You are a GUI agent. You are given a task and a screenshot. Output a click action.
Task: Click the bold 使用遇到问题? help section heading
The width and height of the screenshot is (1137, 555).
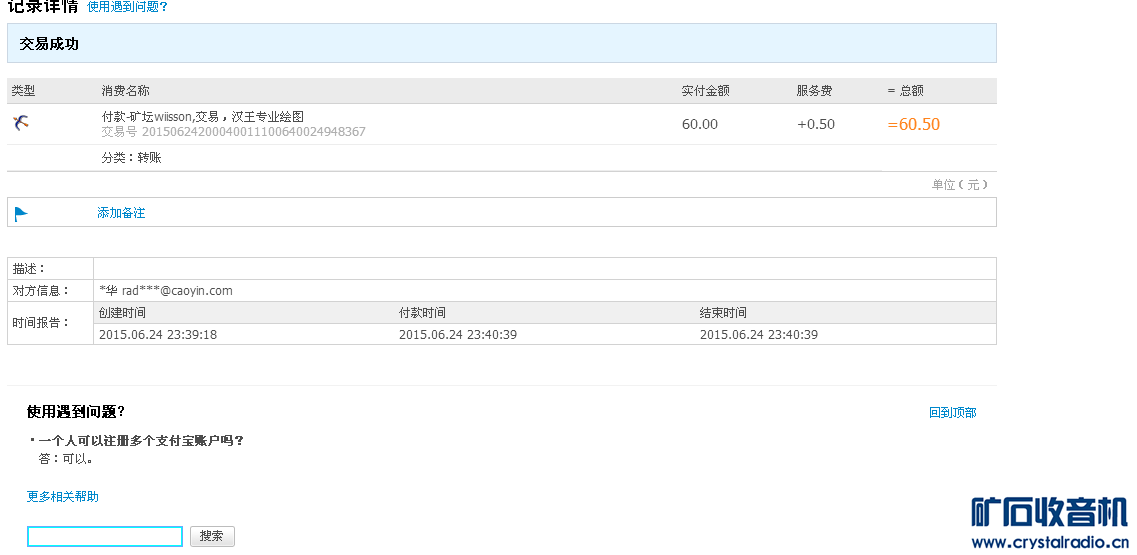pyautogui.click(x=76, y=411)
